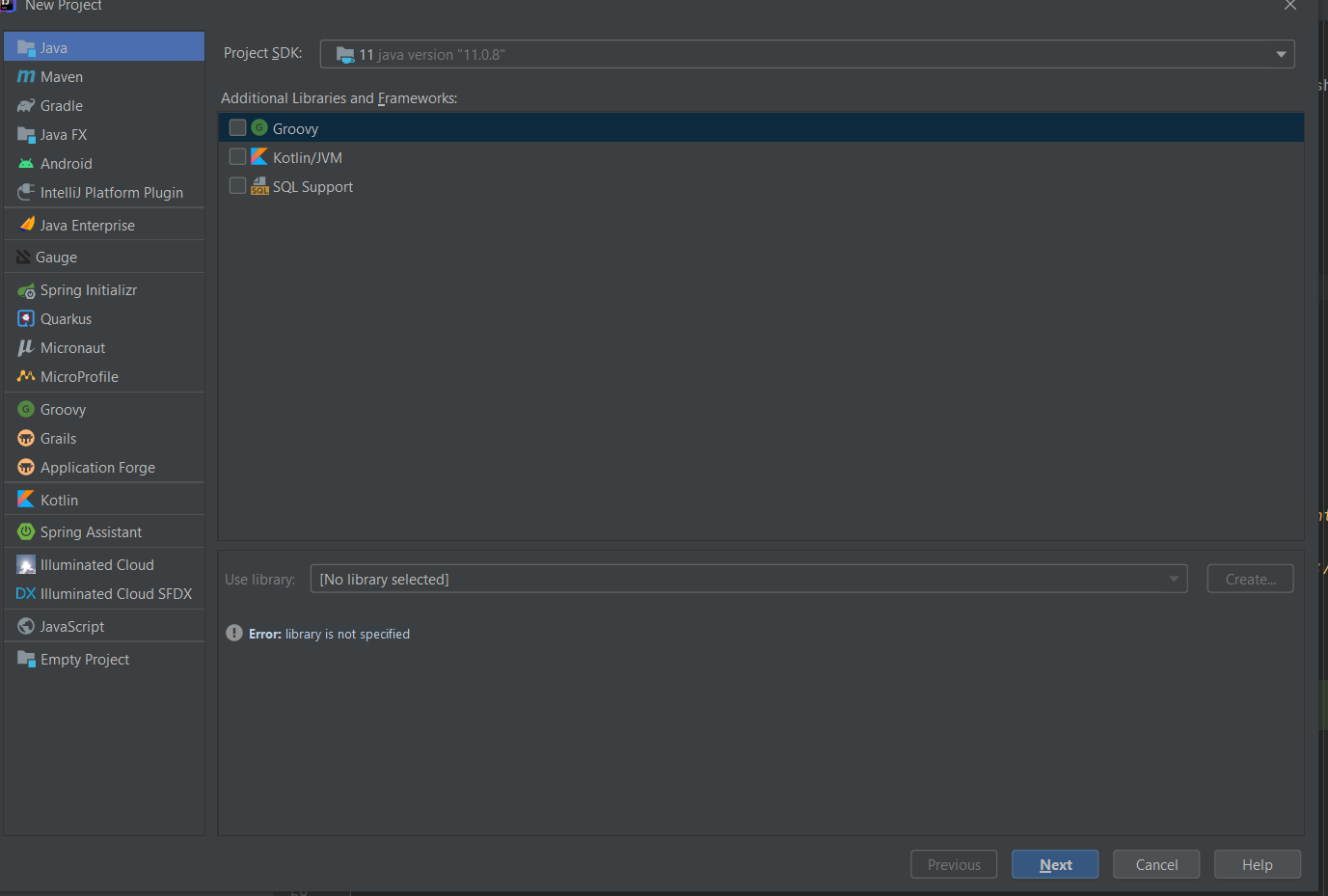Click the DX Illuminated Cloud SFDX icon

(x=26, y=593)
